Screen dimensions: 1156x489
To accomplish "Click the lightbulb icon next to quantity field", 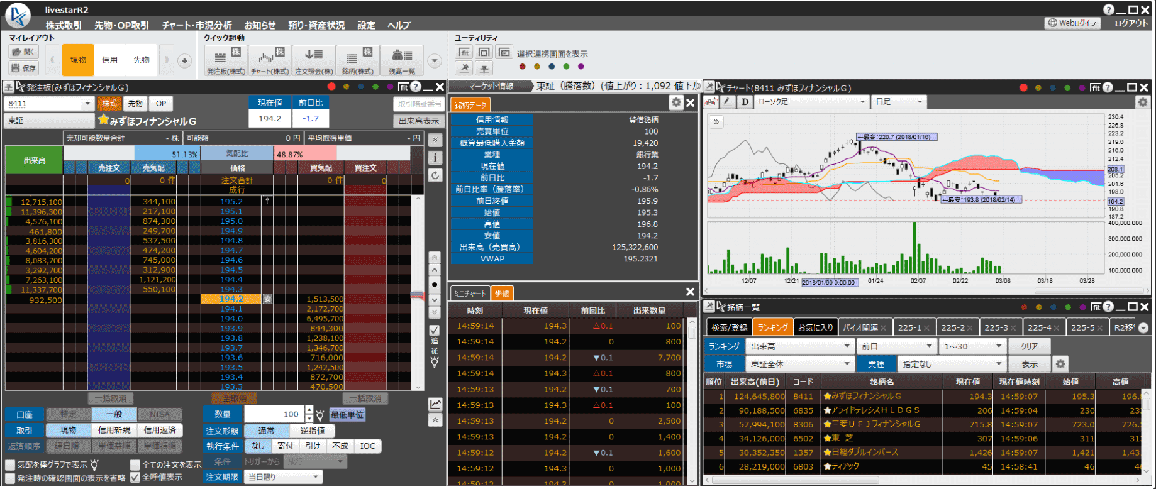I will tap(320, 415).
